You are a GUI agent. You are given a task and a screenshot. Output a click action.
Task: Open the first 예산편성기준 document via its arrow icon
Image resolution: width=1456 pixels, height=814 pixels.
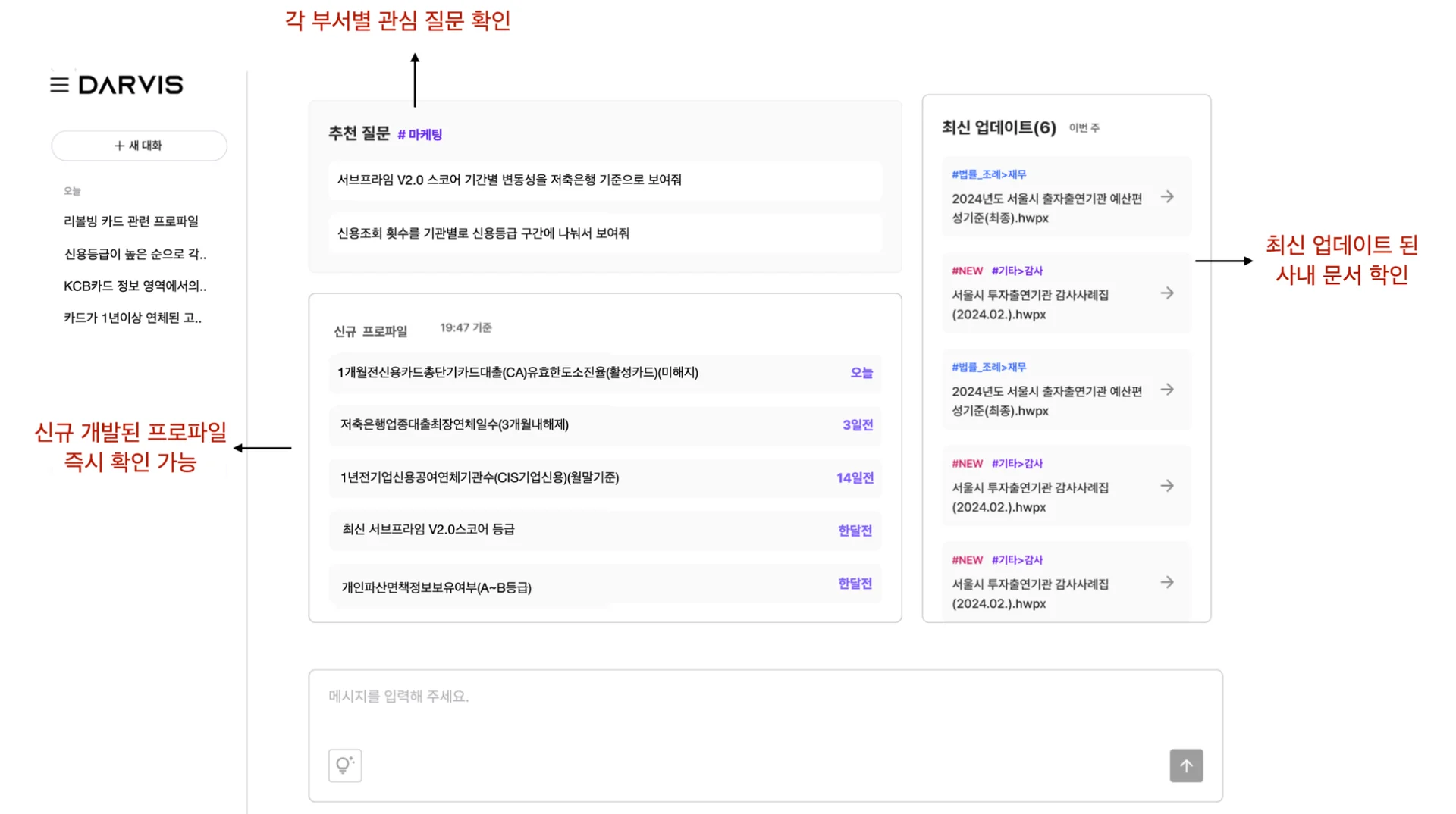click(1167, 197)
